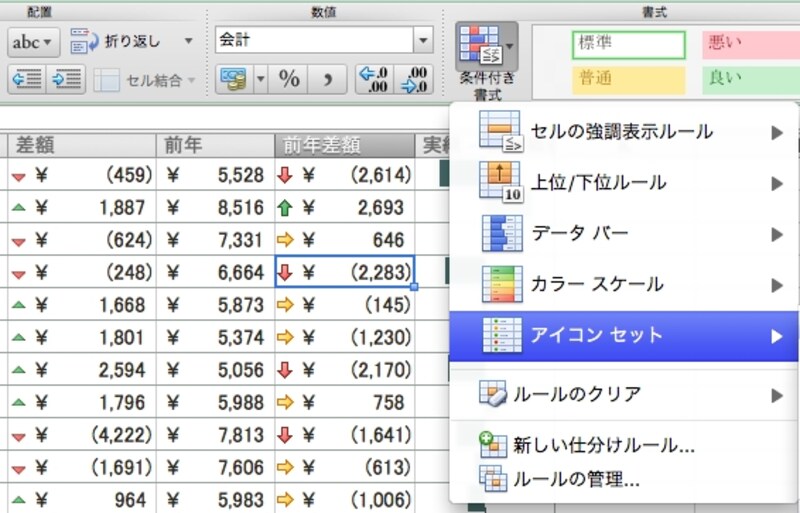Apply the 良い green cell style

tap(751, 81)
